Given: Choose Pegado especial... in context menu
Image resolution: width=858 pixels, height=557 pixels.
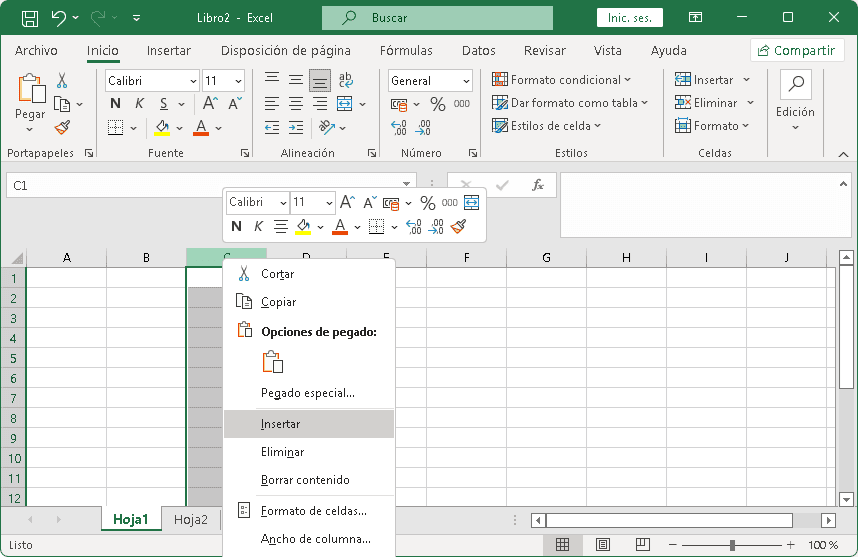Looking at the screenshot, I should point(309,393).
